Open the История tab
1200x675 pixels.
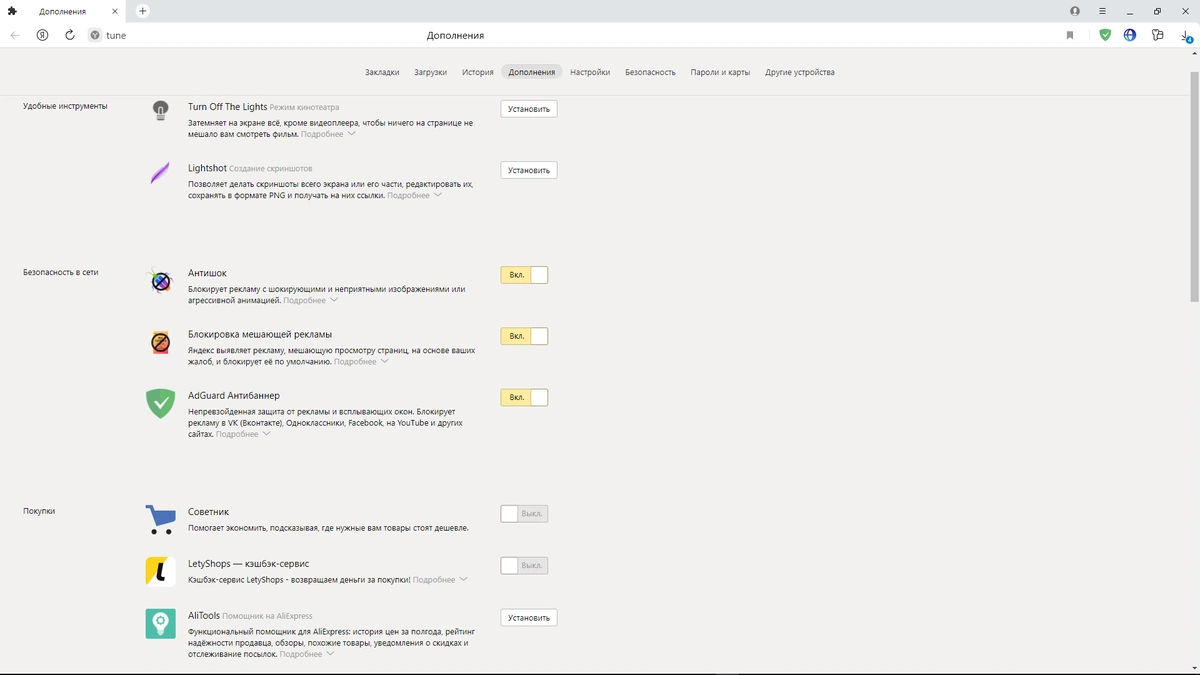pos(478,72)
